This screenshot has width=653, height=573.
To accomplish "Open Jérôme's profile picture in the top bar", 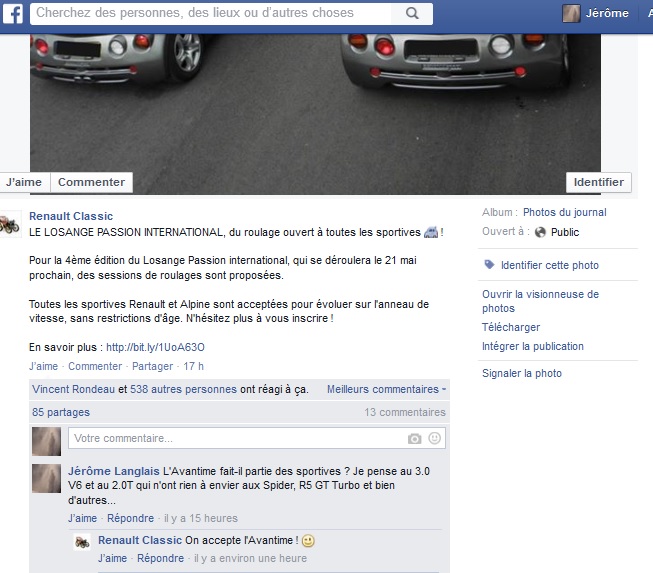I will [x=571, y=14].
